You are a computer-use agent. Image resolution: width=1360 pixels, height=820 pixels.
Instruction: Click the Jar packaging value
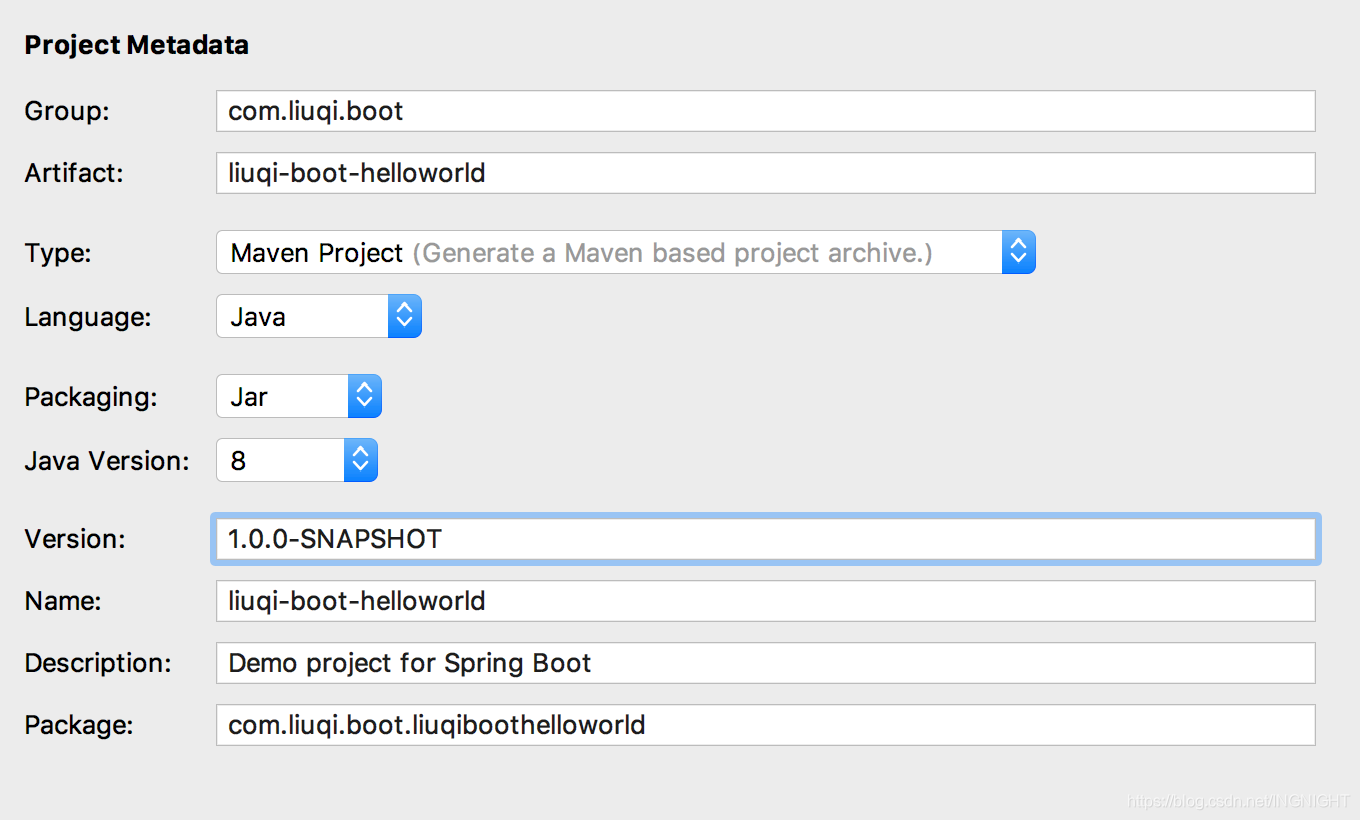click(x=249, y=397)
